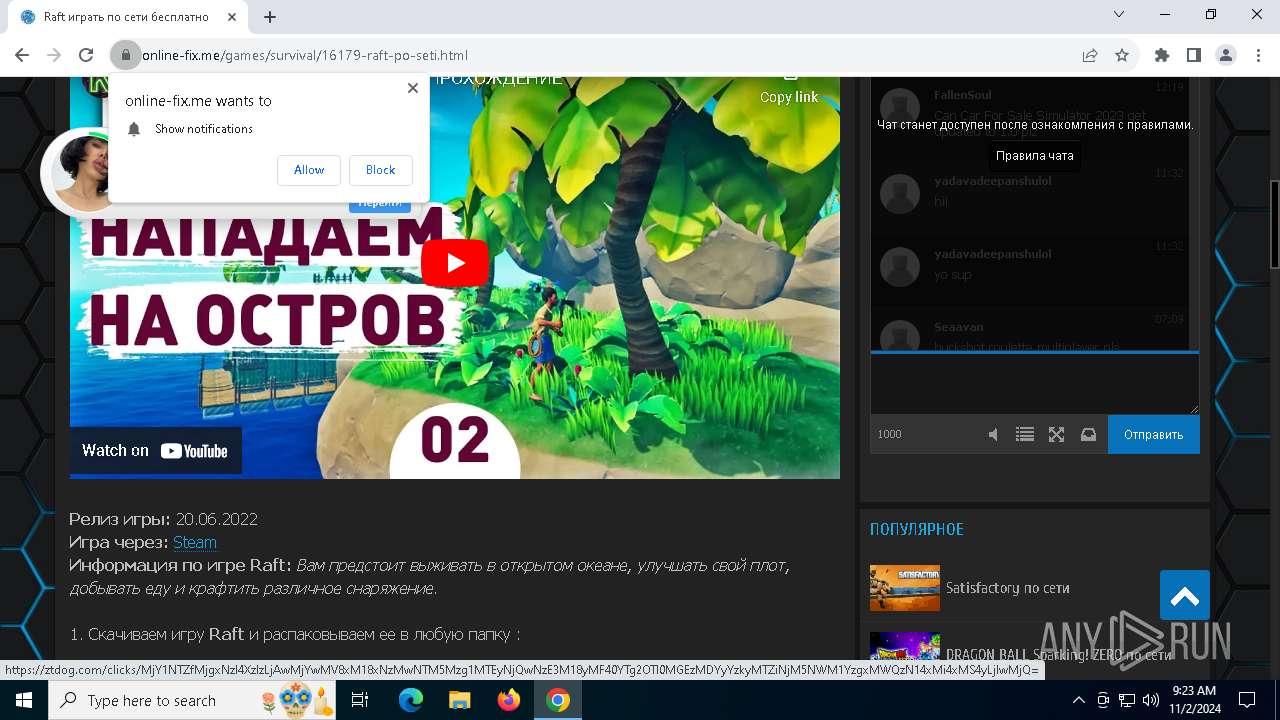
Task: Open Satisfactory game thumbnail
Action: point(905,588)
